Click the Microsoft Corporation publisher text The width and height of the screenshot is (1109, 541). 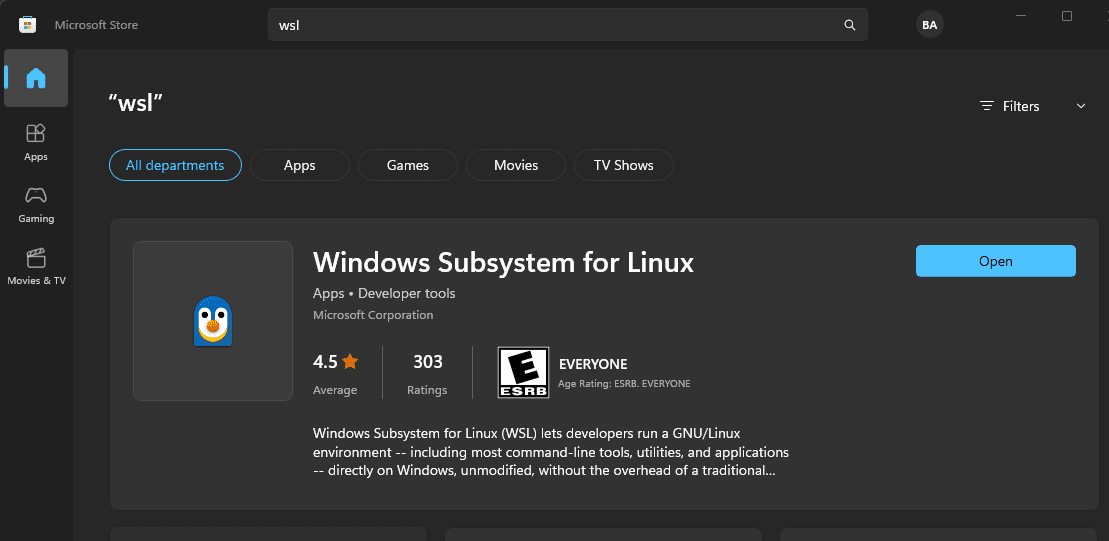[373, 315]
